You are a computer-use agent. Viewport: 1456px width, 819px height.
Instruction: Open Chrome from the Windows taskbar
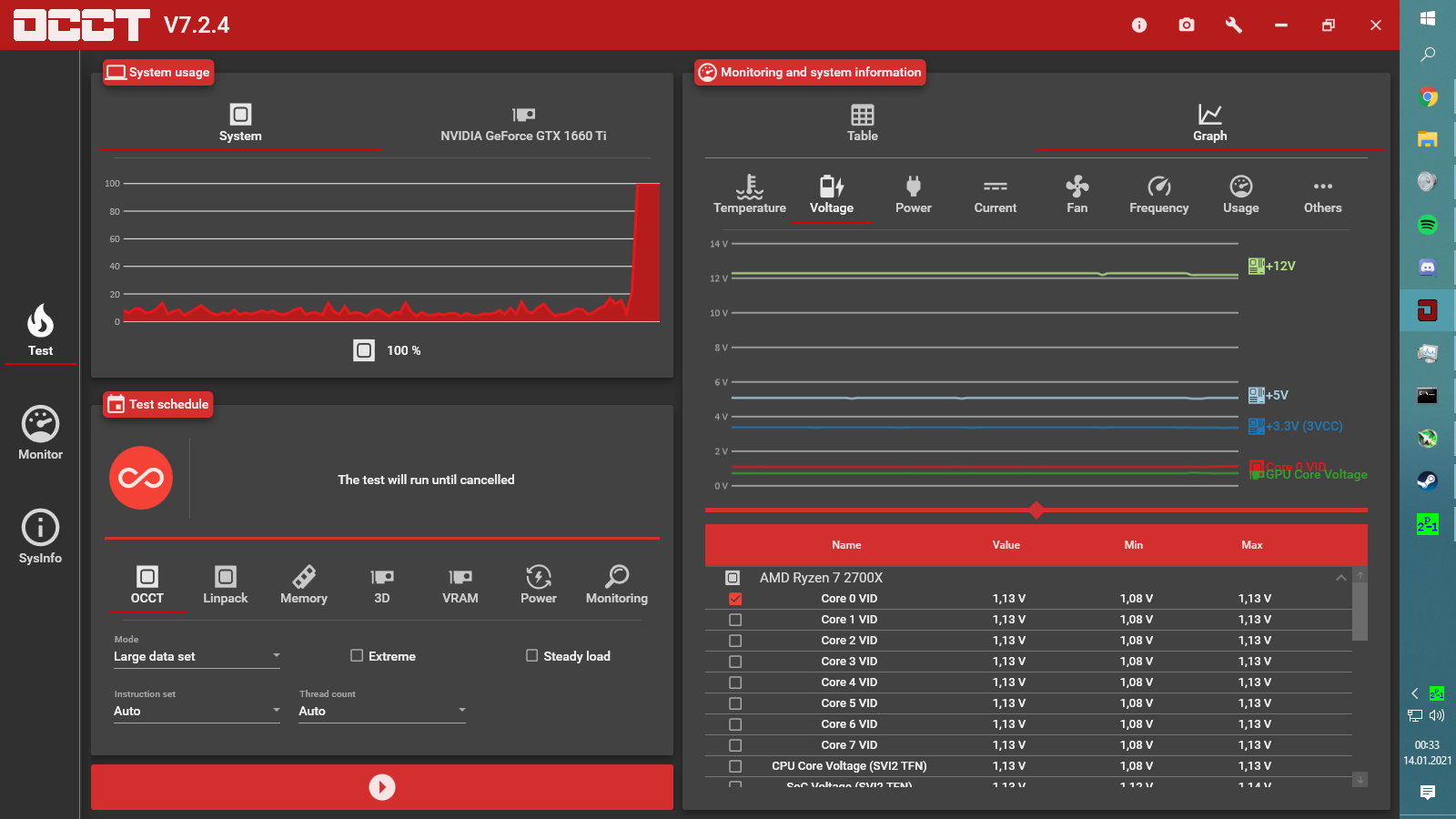click(x=1428, y=96)
